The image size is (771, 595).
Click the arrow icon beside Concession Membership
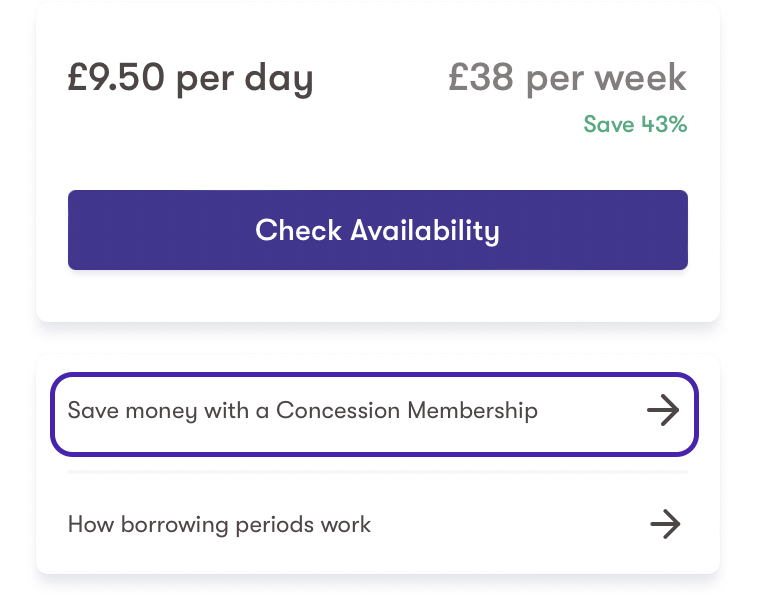point(663,411)
